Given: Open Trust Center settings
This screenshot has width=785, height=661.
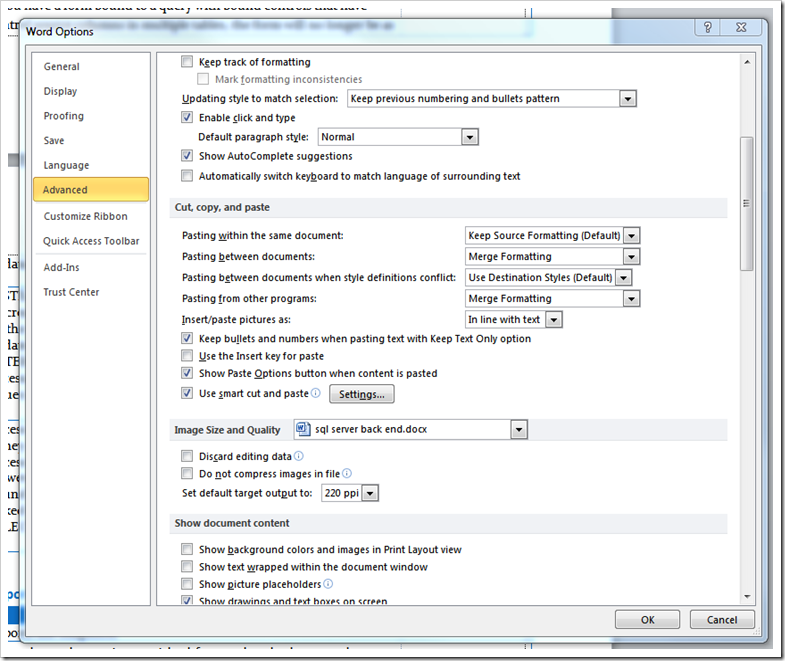Looking at the screenshot, I should (x=91, y=292).
